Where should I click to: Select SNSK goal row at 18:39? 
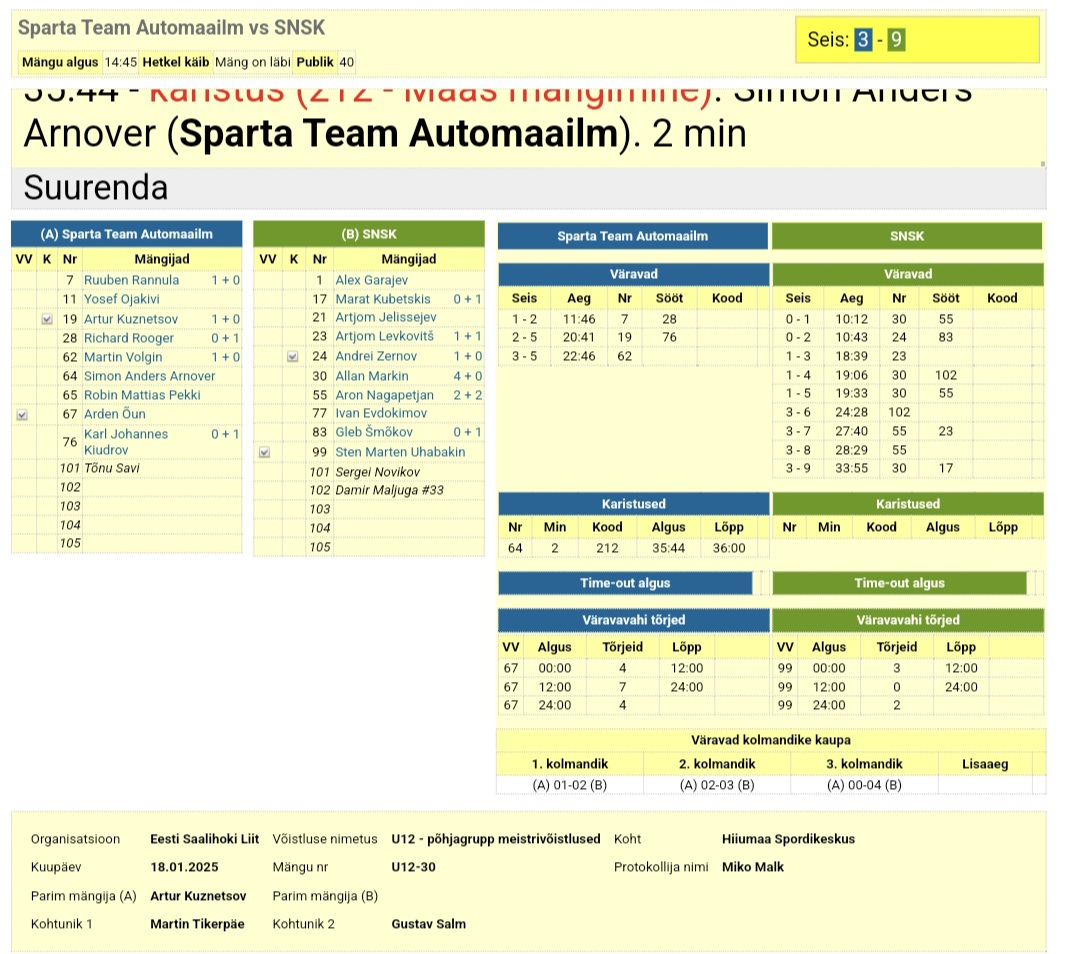[908, 357]
